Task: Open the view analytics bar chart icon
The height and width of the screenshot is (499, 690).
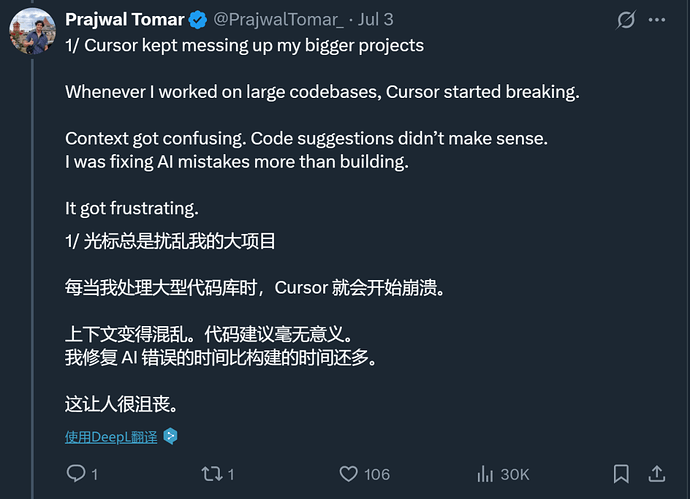Action: 486,473
